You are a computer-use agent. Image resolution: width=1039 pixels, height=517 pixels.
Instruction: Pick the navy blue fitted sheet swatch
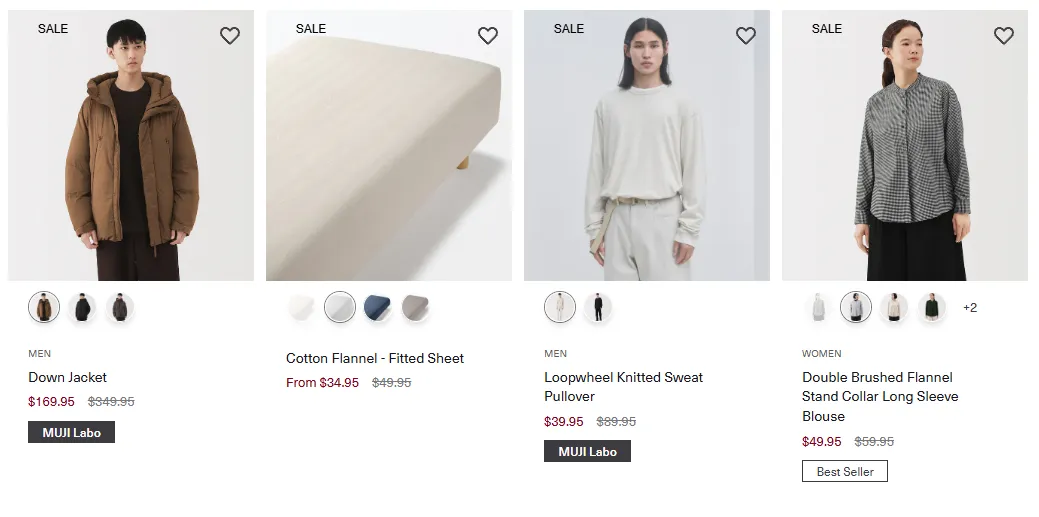pyautogui.click(x=378, y=308)
